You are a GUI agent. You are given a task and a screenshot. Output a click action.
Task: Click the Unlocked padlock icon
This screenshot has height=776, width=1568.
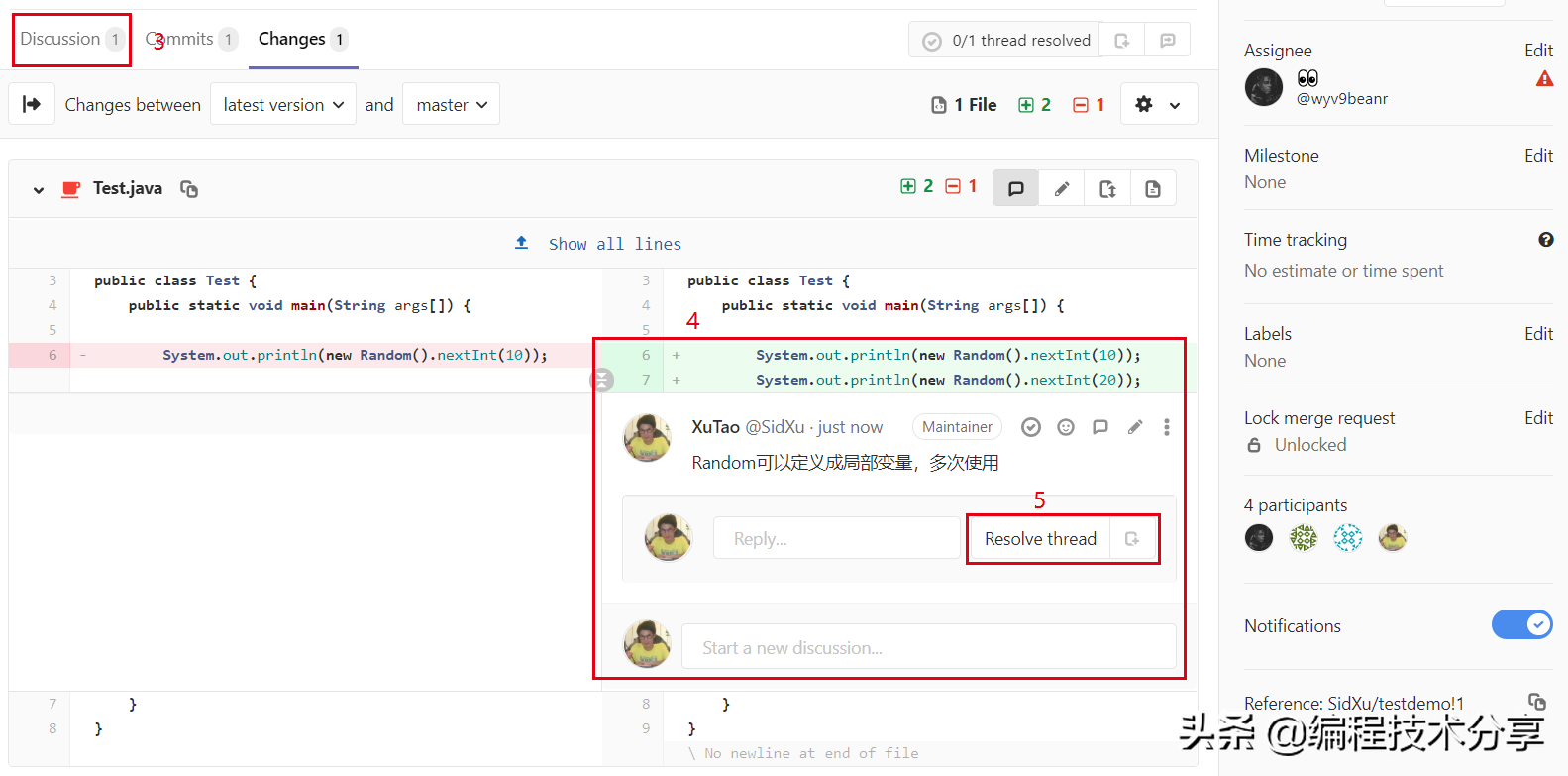pos(1254,445)
